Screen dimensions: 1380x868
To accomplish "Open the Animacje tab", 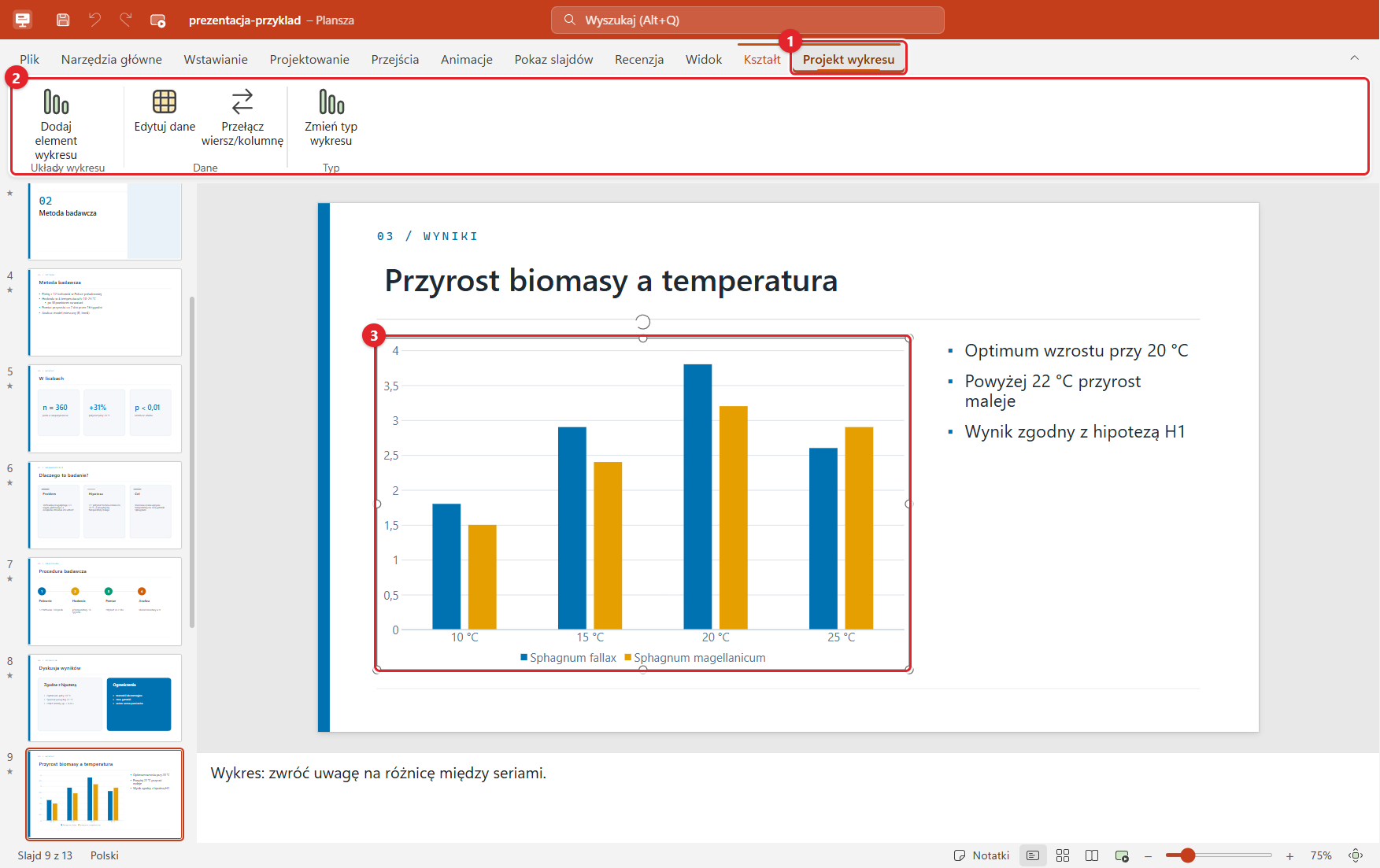I will click(x=467, y=59).
